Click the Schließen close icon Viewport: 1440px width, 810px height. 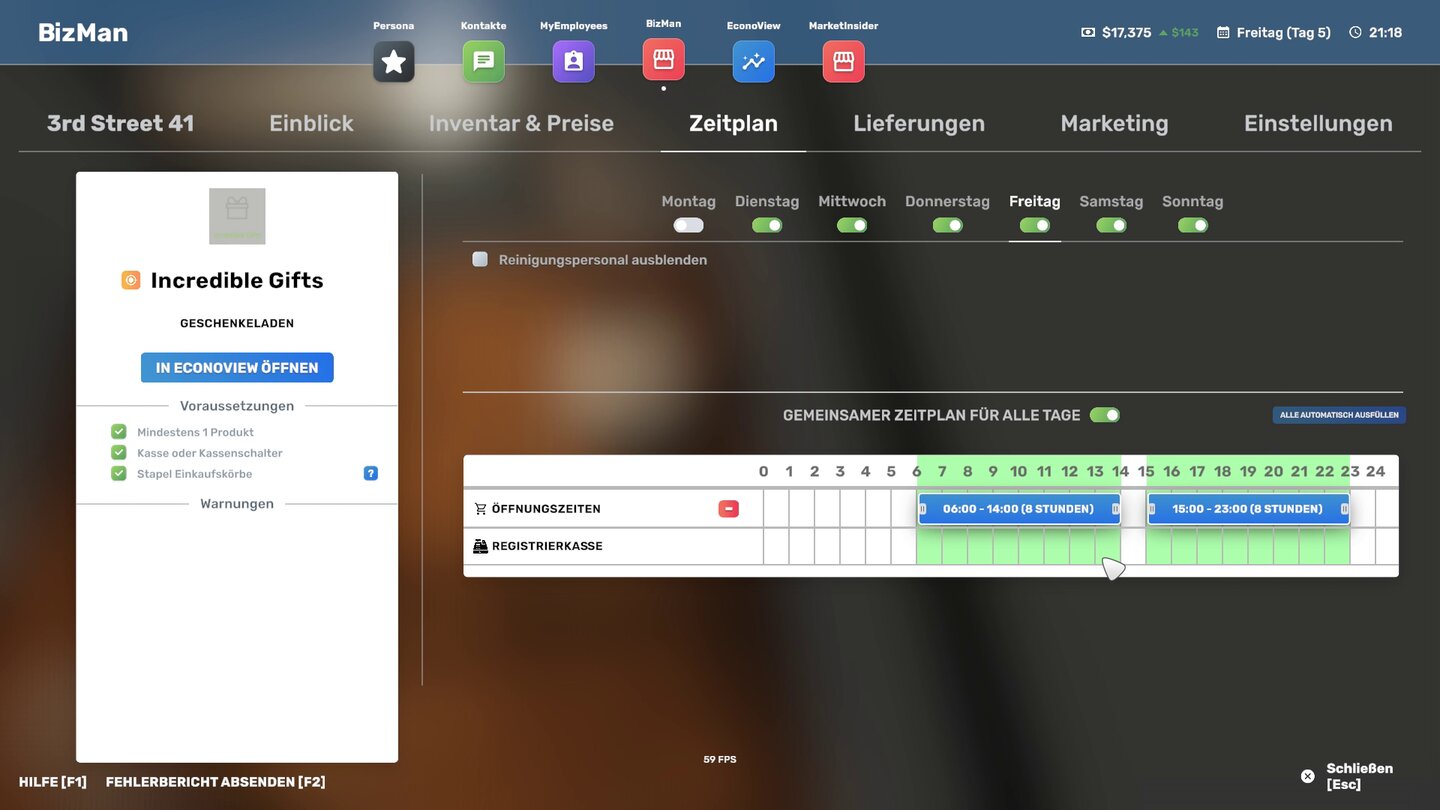(x=1307, y=776)
